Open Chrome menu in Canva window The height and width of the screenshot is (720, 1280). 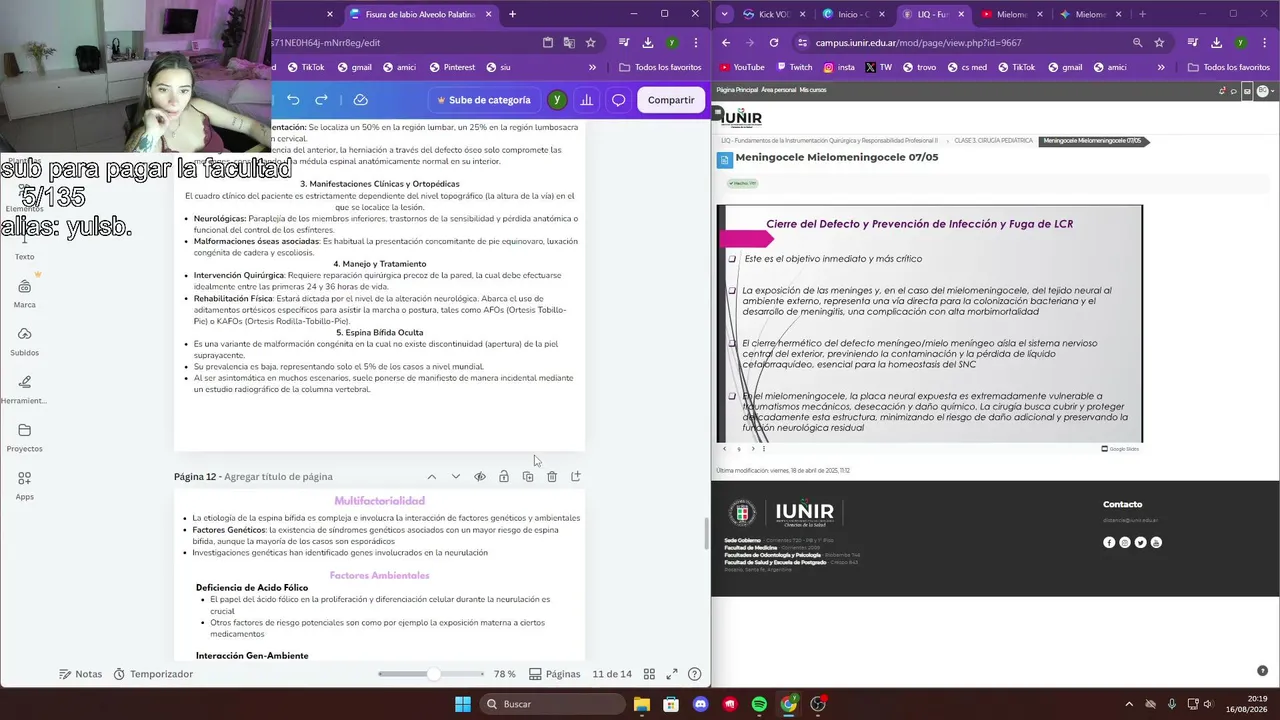pos(696,43)
